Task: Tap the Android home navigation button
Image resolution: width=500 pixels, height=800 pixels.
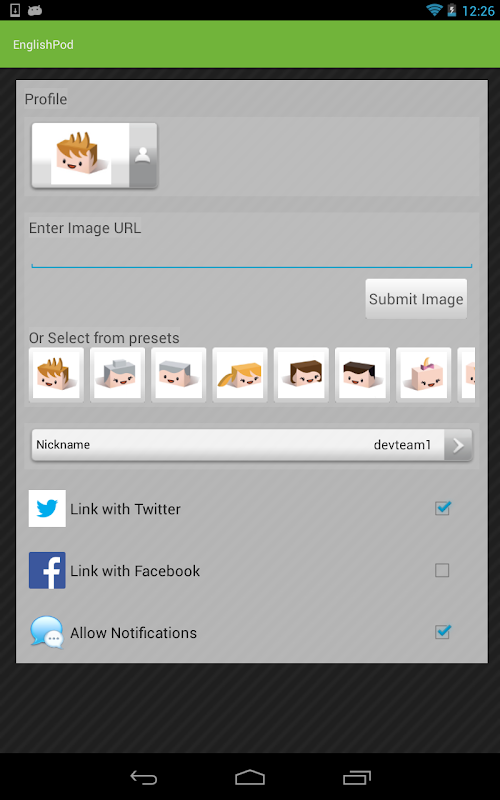Action: click(x=250, y=777)
